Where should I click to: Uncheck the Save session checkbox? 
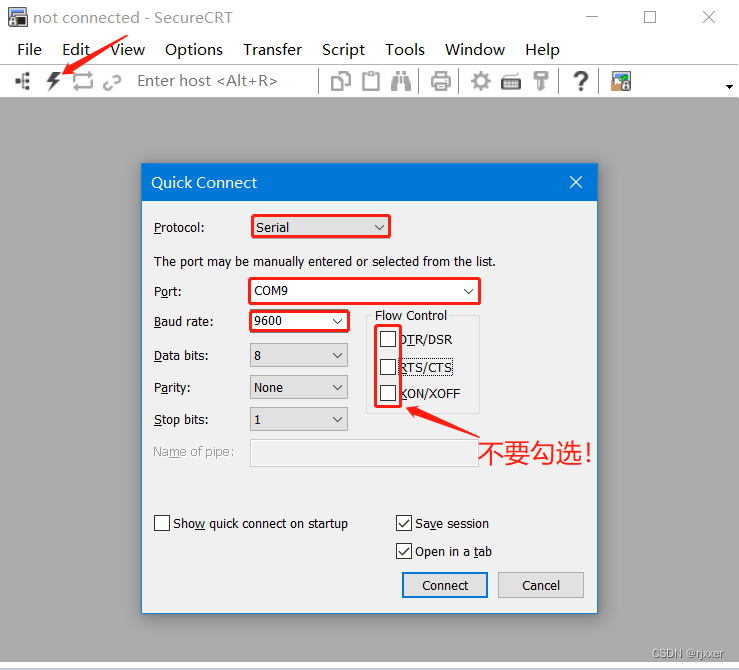tap(404, 523)
